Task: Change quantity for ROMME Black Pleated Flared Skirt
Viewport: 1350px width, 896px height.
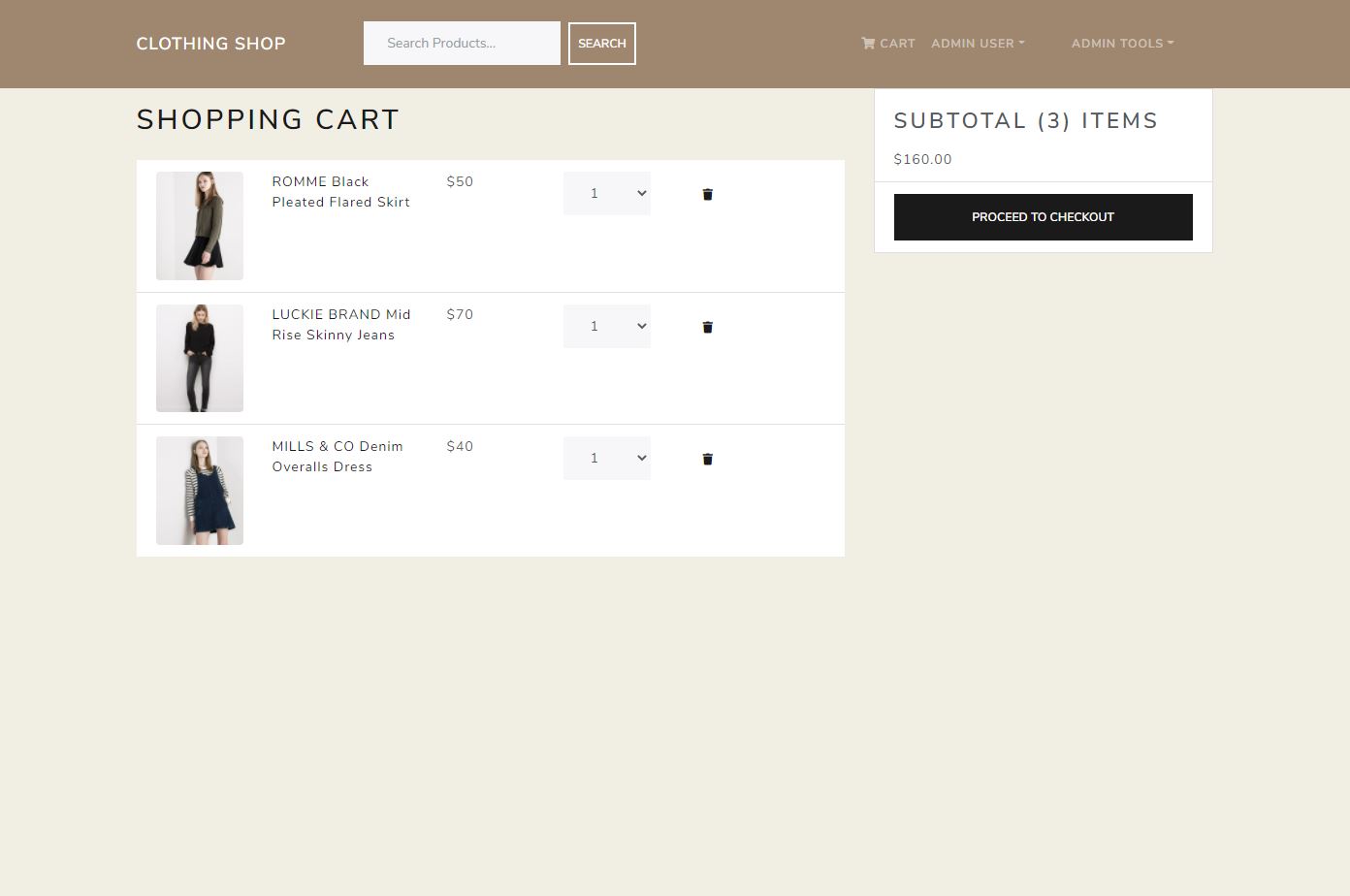Action: pos(607,194)
